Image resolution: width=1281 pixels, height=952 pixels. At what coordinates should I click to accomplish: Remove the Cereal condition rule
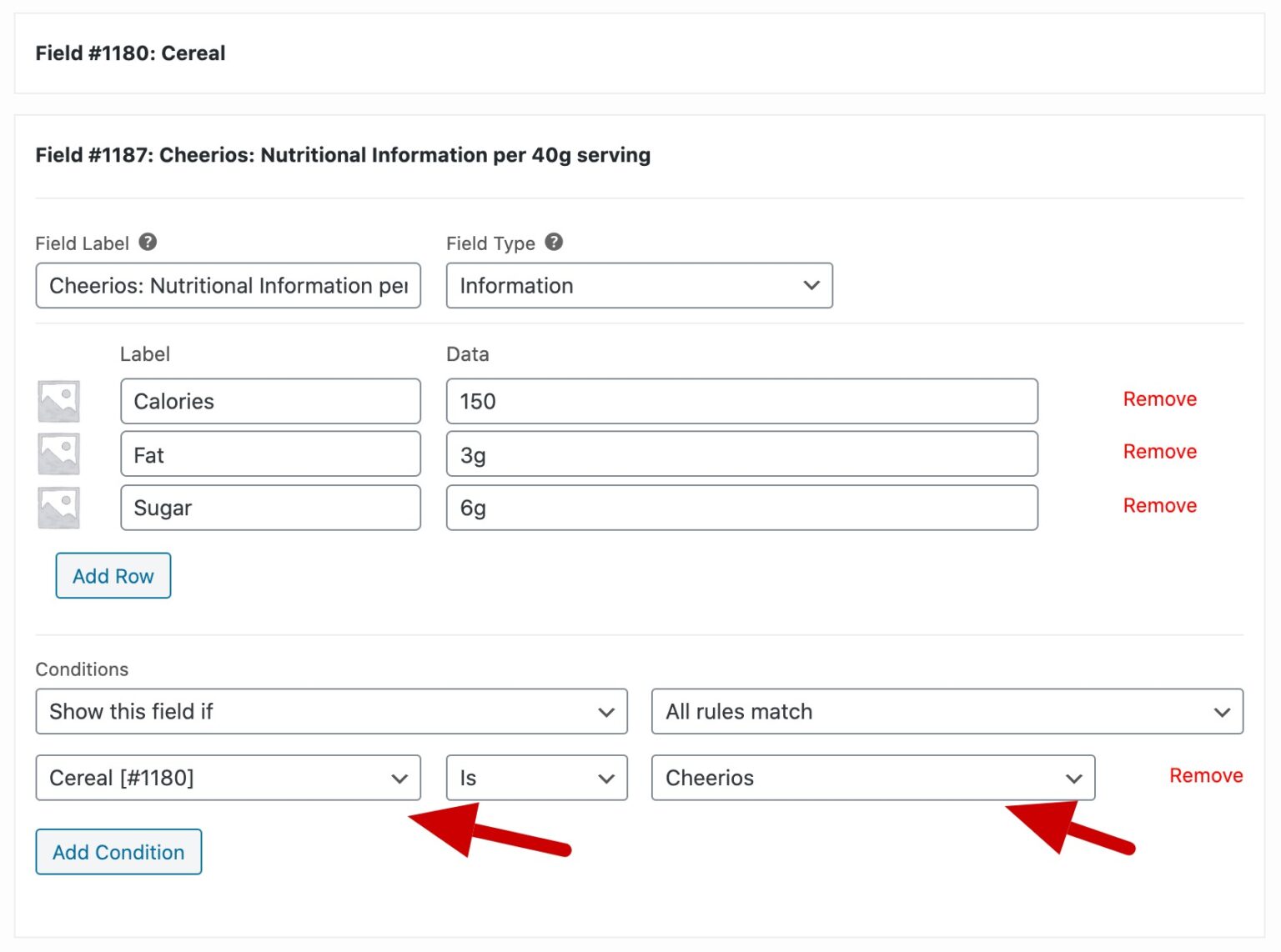click(1205, 776)
